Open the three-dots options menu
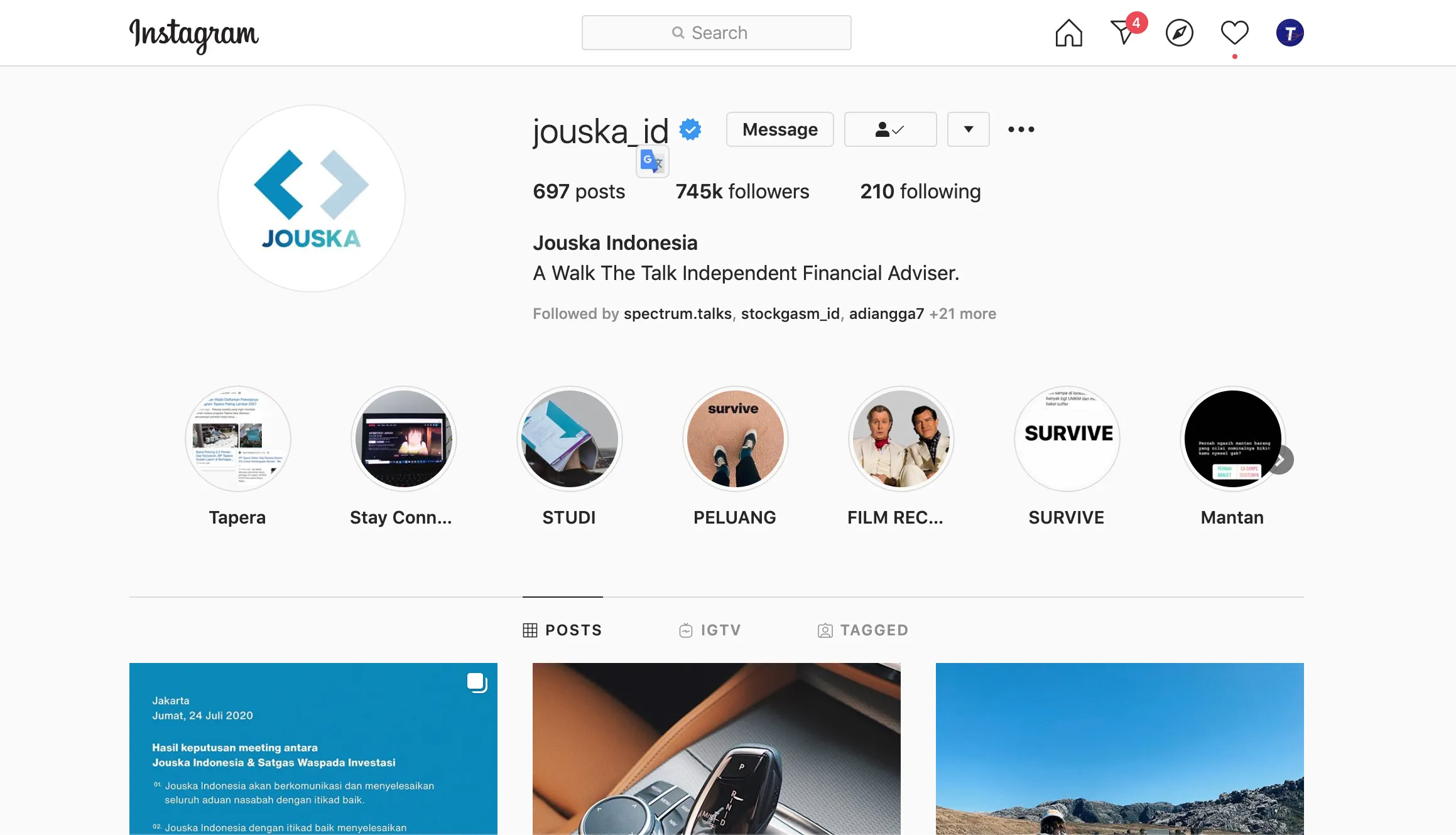 tap(1021, 129)
